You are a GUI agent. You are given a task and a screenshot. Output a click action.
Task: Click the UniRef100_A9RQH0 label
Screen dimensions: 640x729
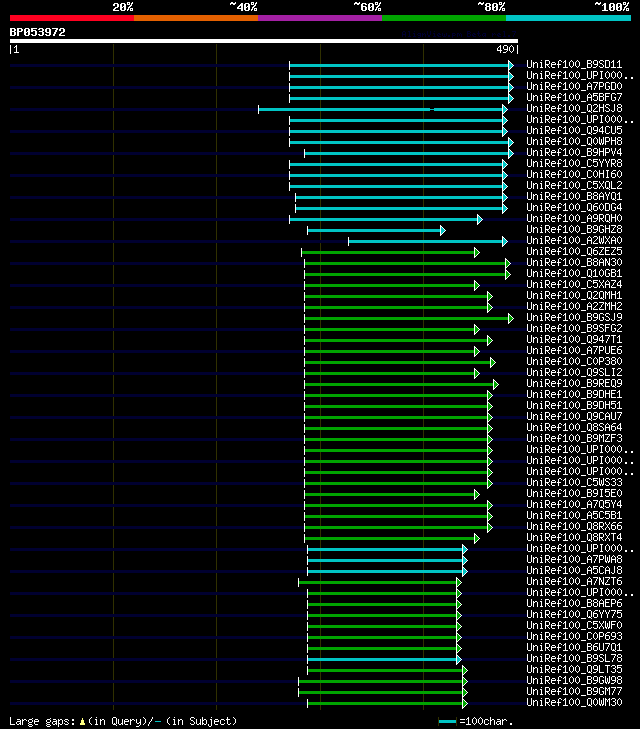point(574,219)
